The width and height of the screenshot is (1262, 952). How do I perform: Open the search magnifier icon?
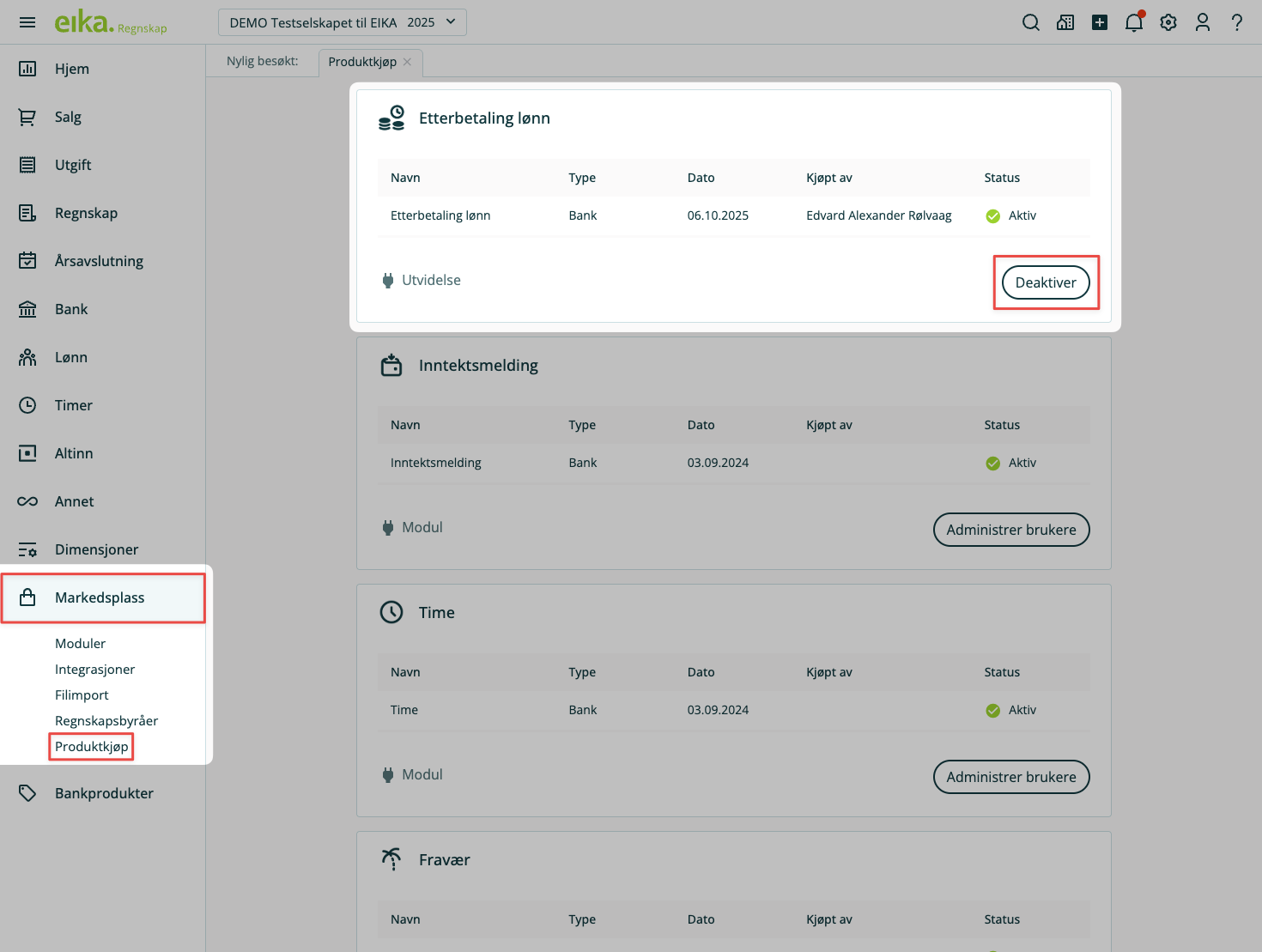(x=1031, y=22)
